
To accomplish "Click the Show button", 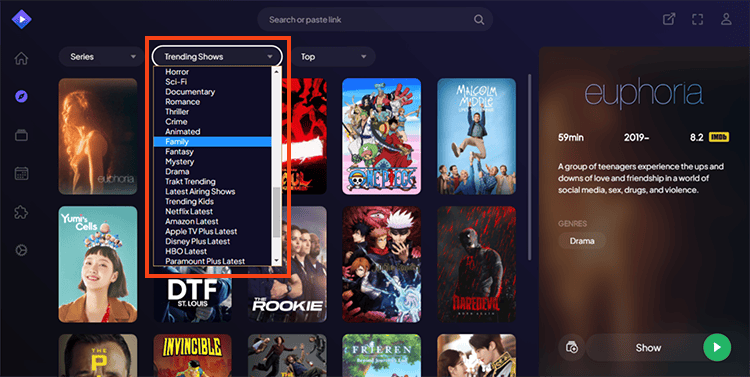I will pyautogui.click(x=648, y=348).
